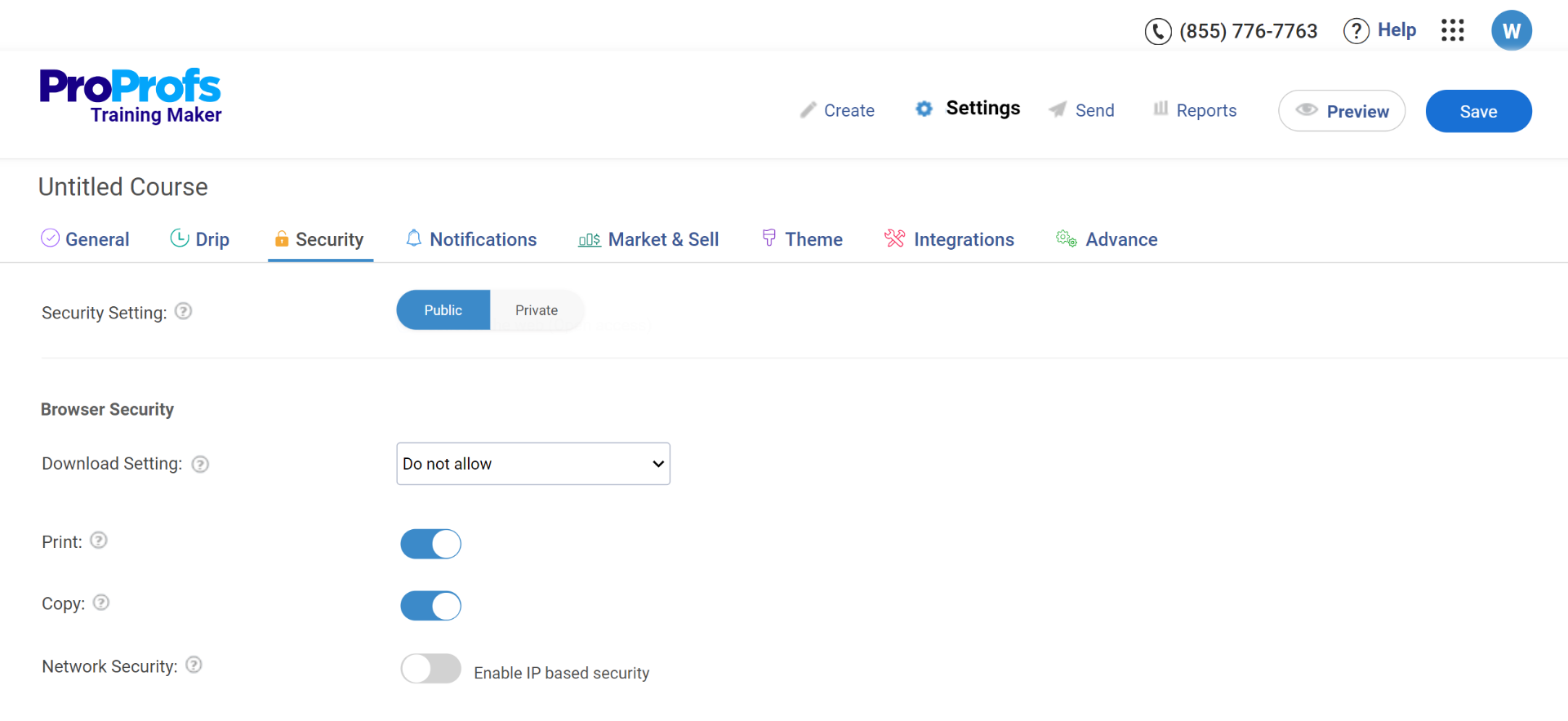Click the chart icon of Market & Sell
The height and width of the screenshot is (721, 1568).
(590, 239)
